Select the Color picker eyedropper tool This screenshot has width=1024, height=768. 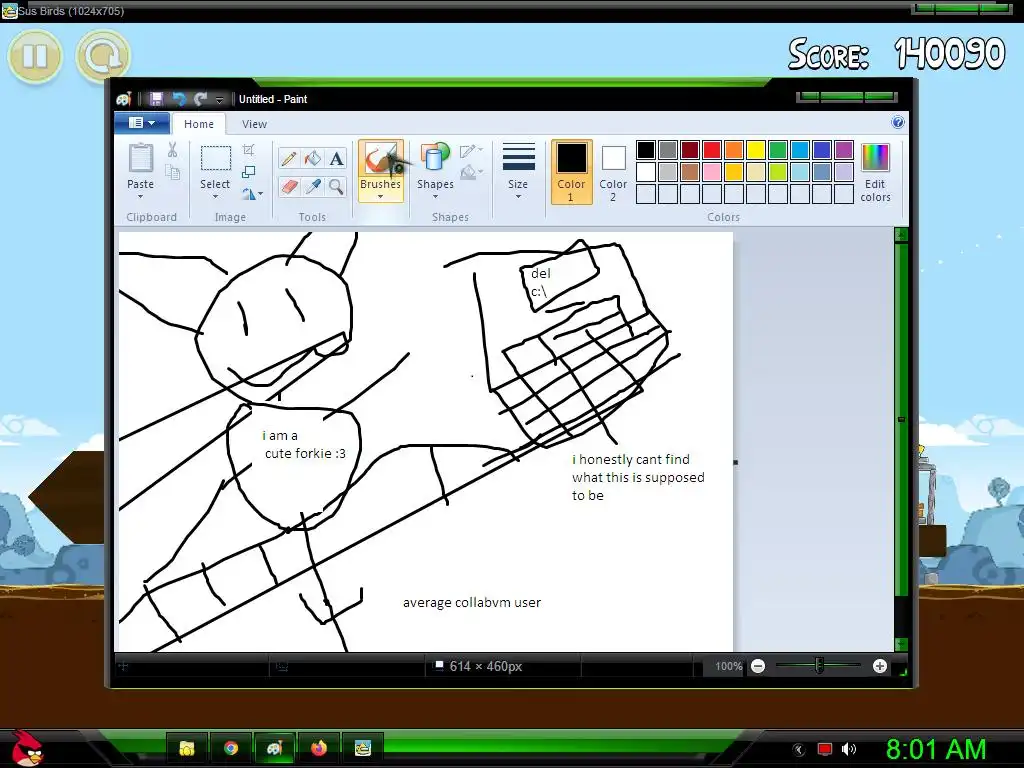click(313, 187)
